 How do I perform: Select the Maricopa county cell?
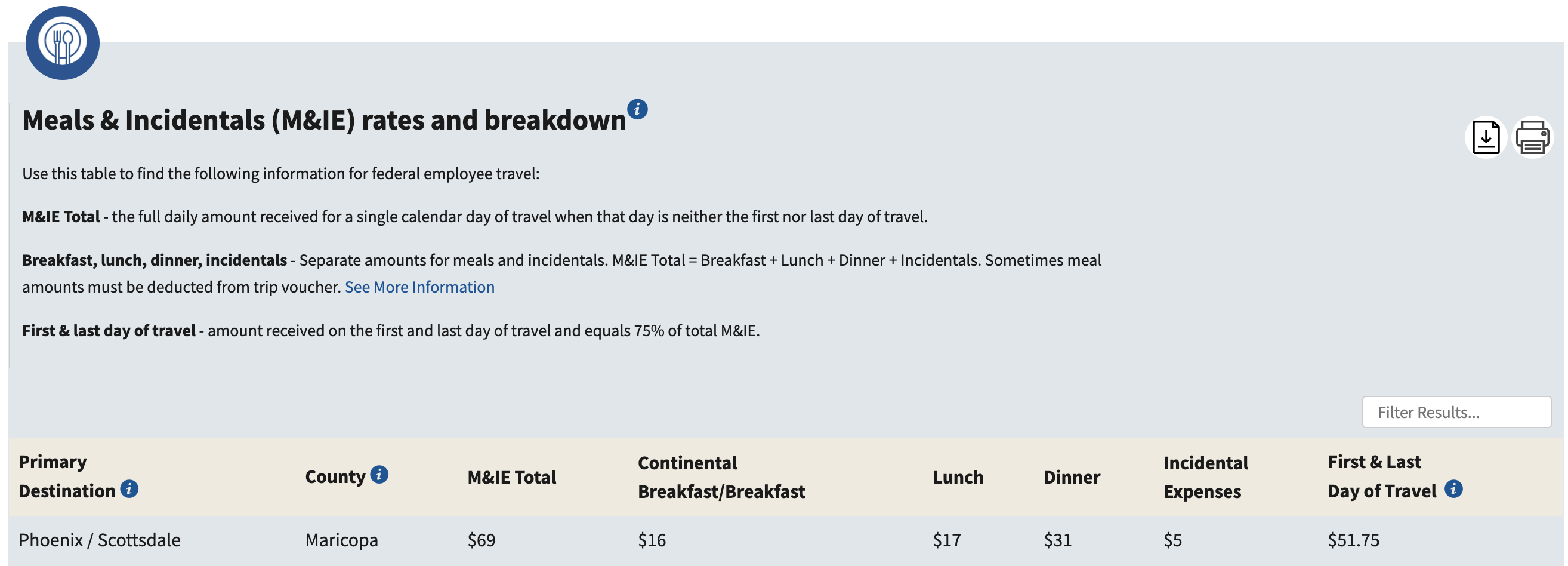[341, 540]
